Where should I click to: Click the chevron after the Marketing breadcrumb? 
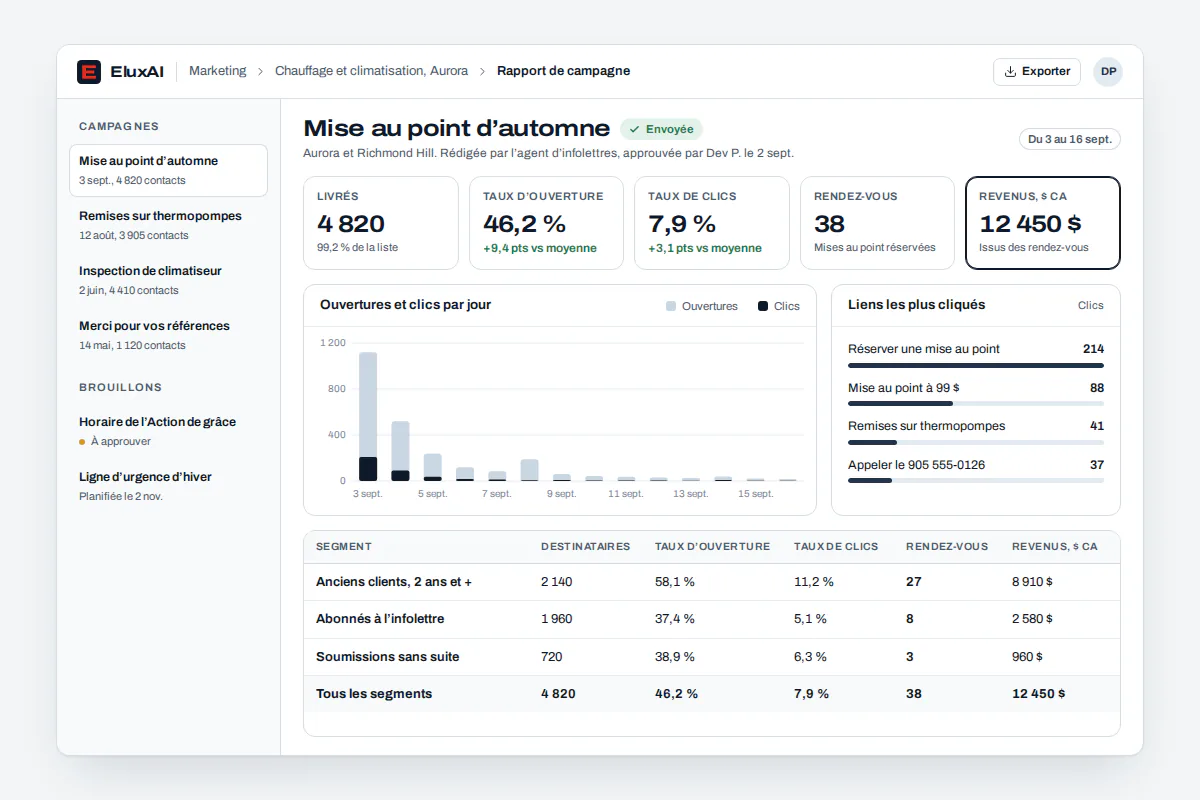coord(260,72)
